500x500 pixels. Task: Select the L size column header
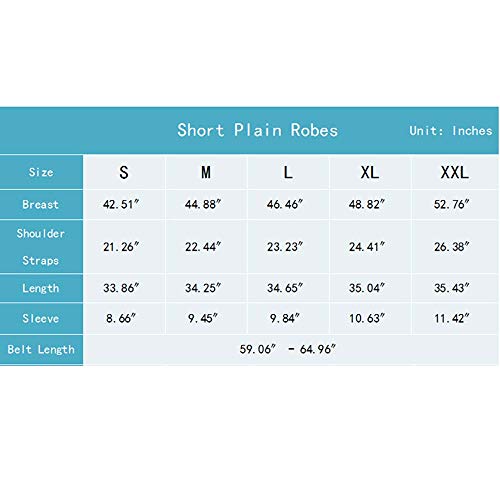click(288, 172)
